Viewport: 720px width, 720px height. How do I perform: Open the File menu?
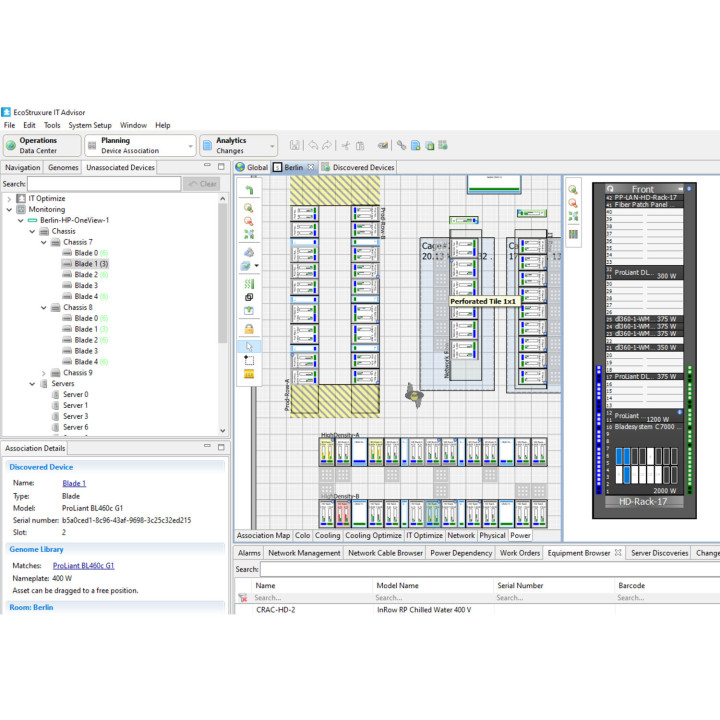pos(9,125)
